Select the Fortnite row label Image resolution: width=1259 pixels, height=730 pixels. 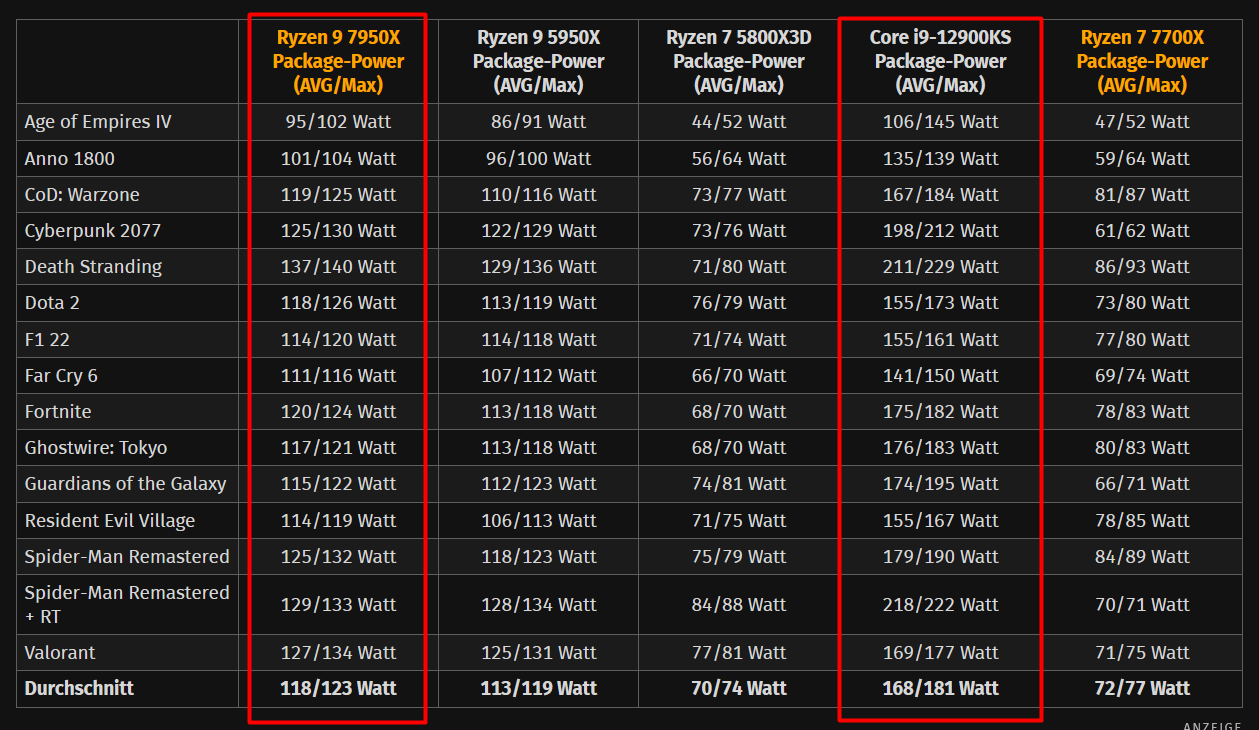[x=58, y=411]
